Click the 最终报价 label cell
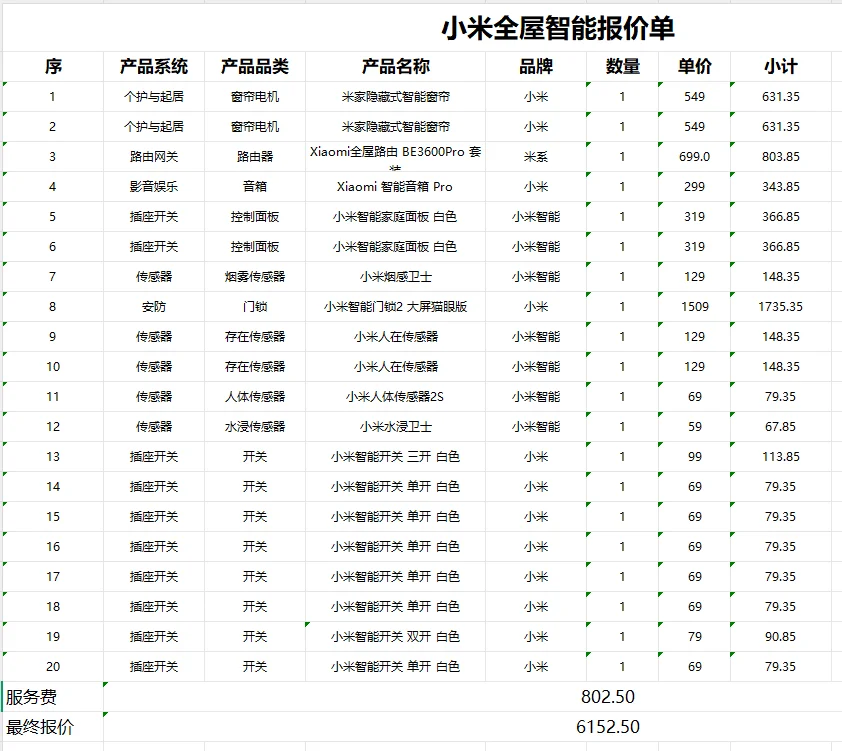Viewport: 842px width, 751px height. (x=33, y=727)
